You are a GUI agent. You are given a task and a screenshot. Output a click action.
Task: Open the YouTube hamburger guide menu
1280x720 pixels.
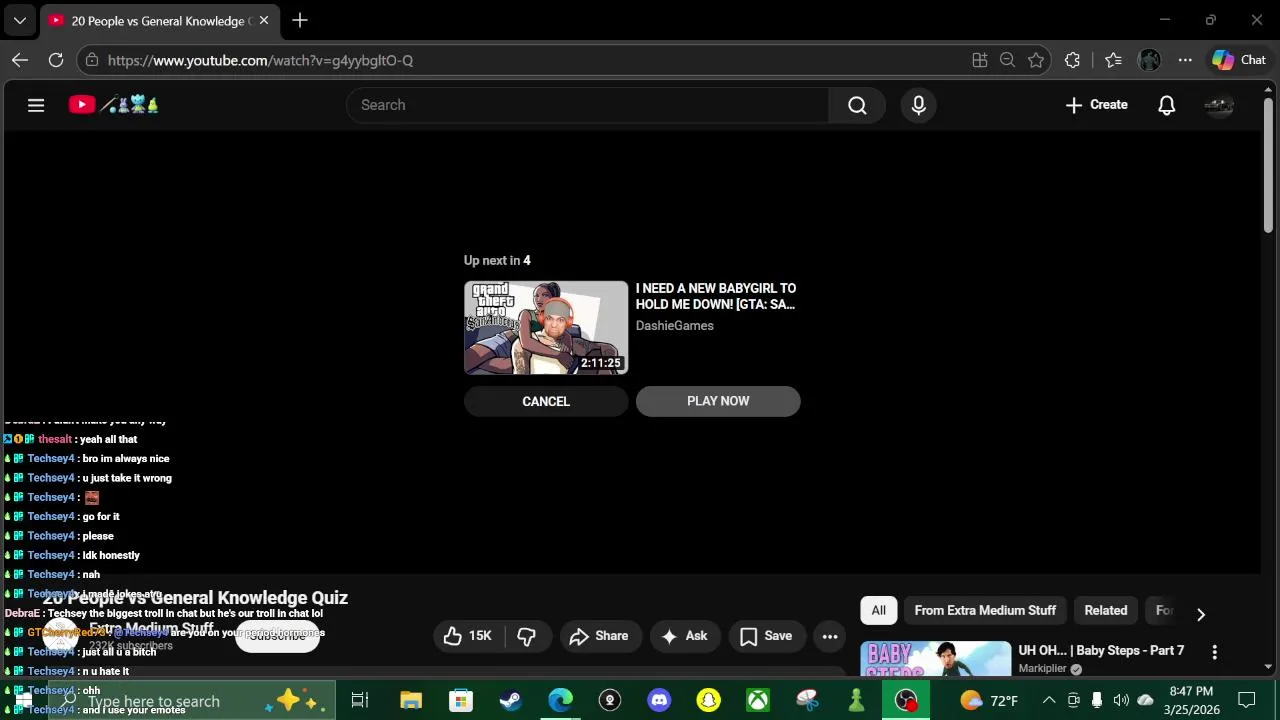(x=36, y=105)
